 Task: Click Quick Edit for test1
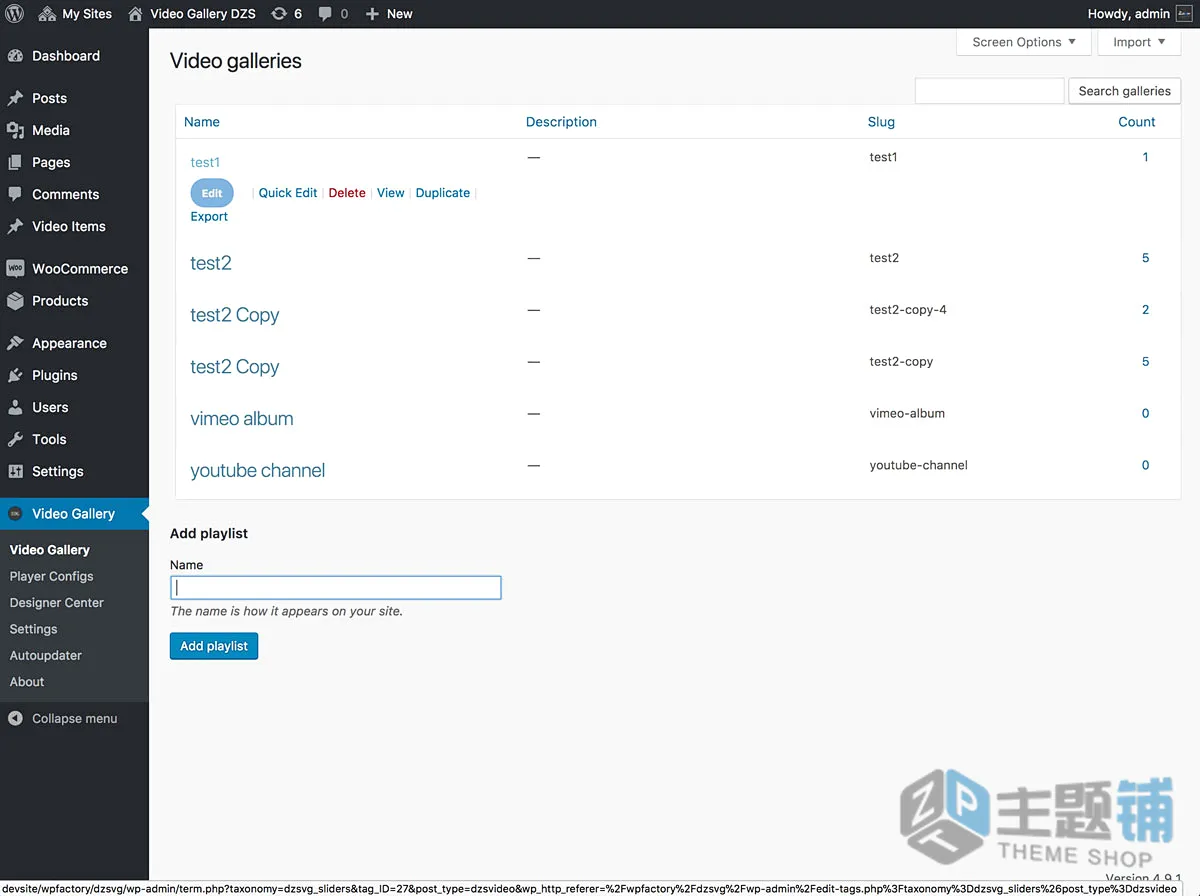tap(288, 193)
